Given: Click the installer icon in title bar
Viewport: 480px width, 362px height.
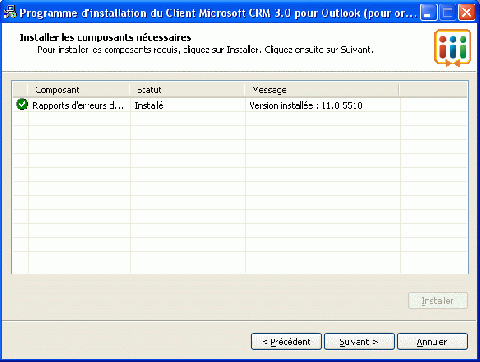Looking at the screenshot, I should (x=10, y=13).
